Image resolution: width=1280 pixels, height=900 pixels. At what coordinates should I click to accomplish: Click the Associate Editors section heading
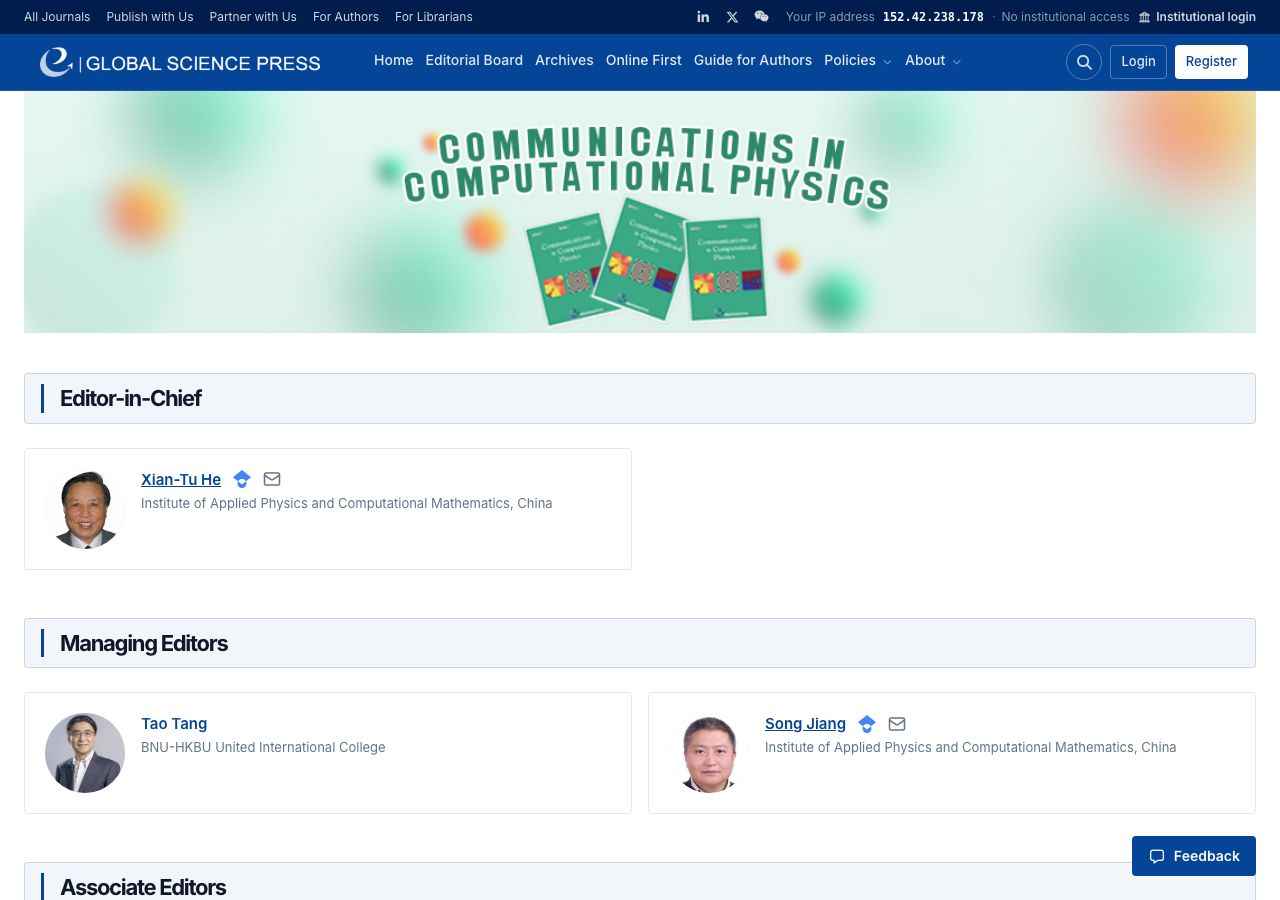tap(143, 887)
